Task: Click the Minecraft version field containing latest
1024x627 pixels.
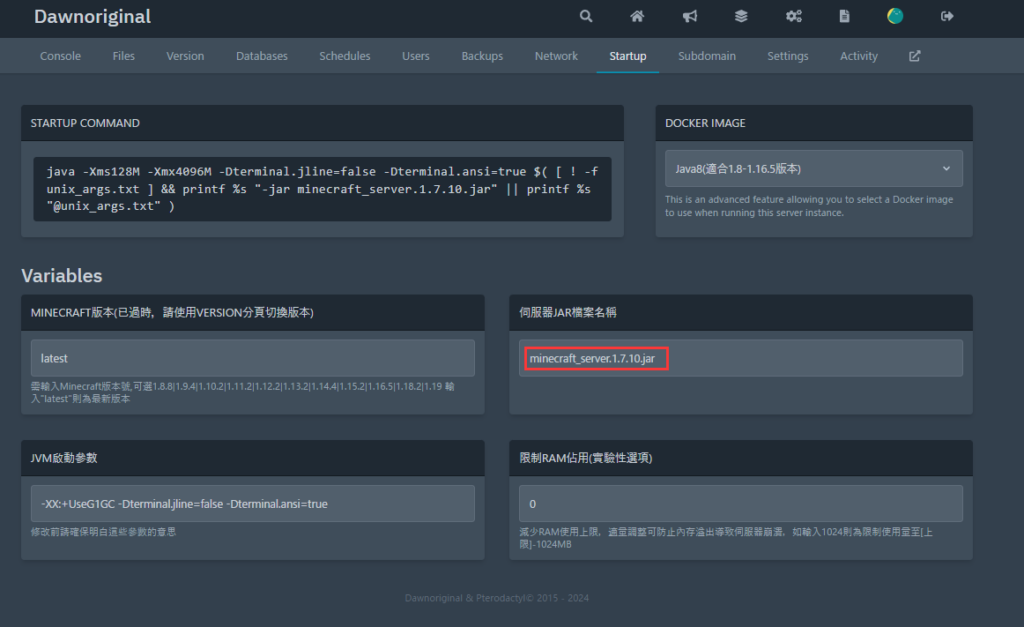Action: pos(252,358)
